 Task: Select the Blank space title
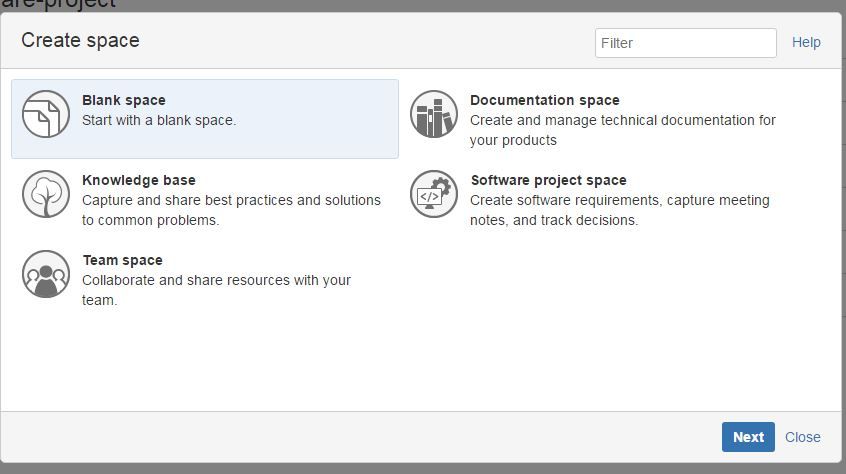click(x=124, y=100)
